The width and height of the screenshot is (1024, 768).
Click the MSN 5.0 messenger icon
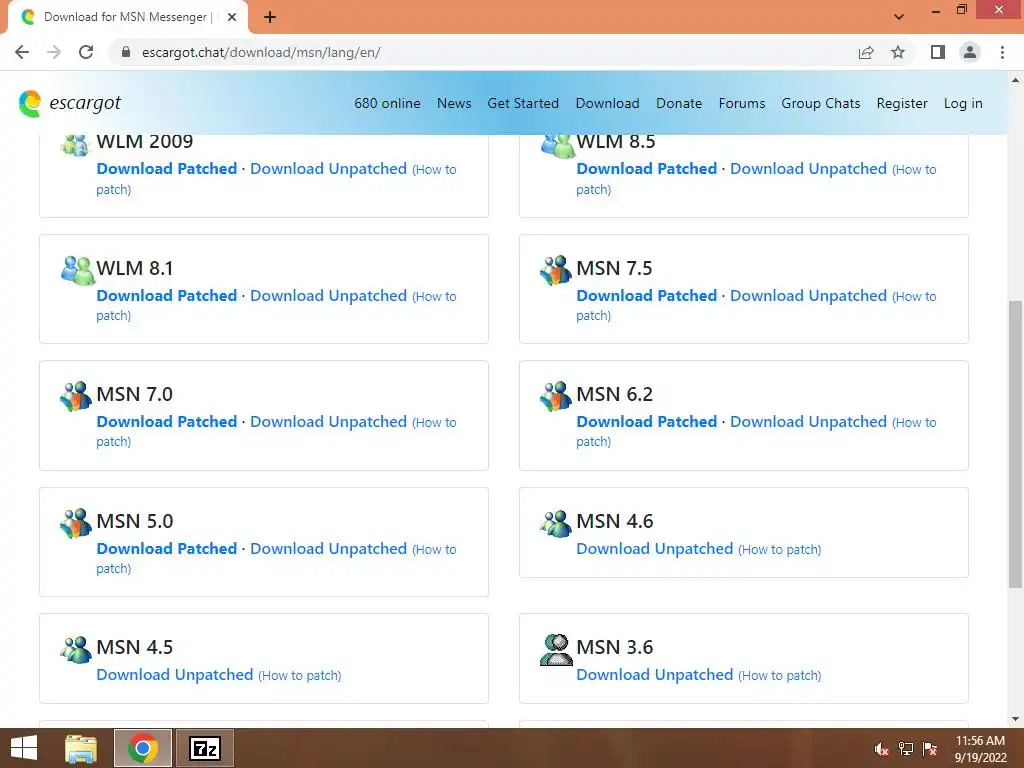click(x=76, y=522)
